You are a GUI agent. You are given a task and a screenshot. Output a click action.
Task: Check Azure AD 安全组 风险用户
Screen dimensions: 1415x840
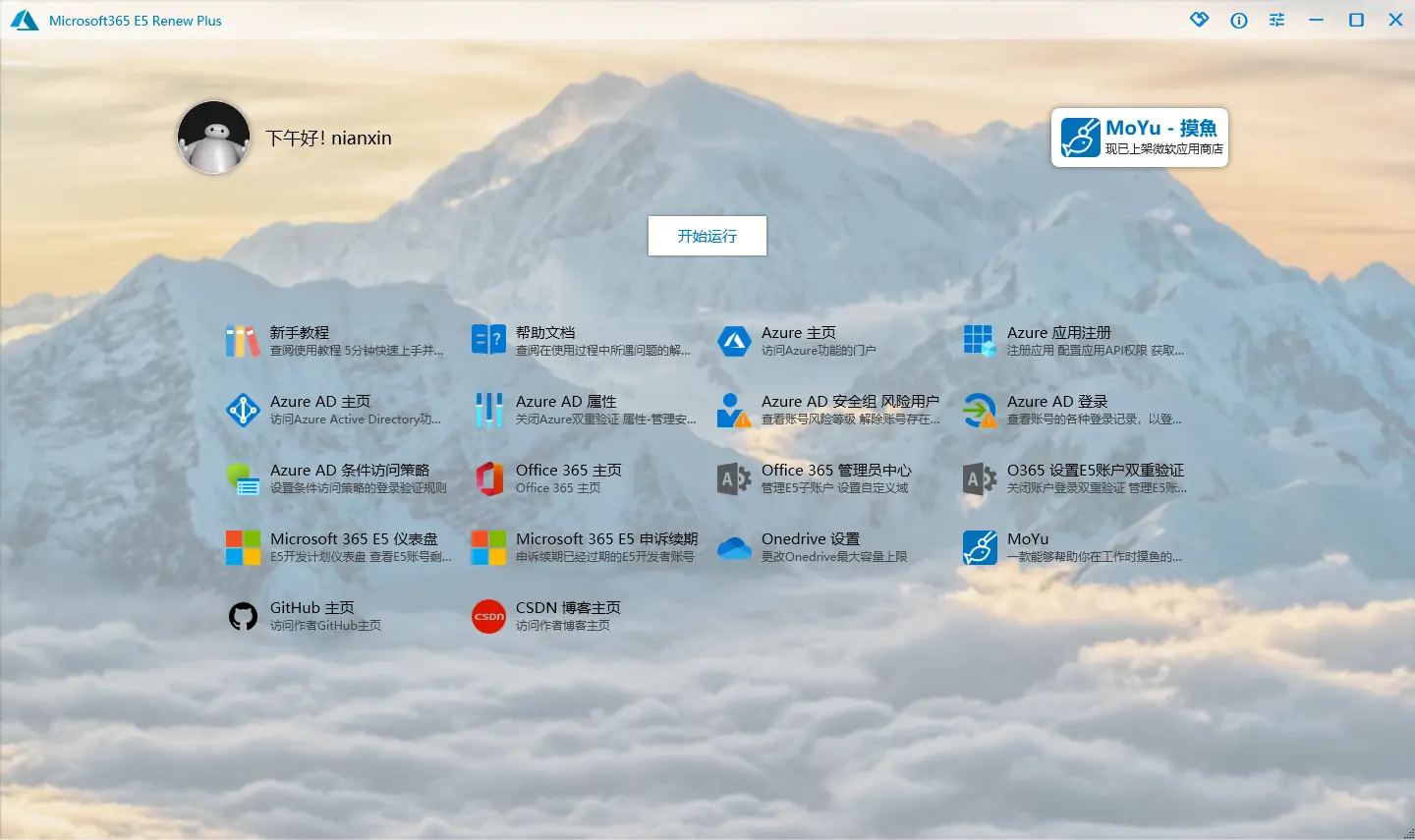click(850, 409)
